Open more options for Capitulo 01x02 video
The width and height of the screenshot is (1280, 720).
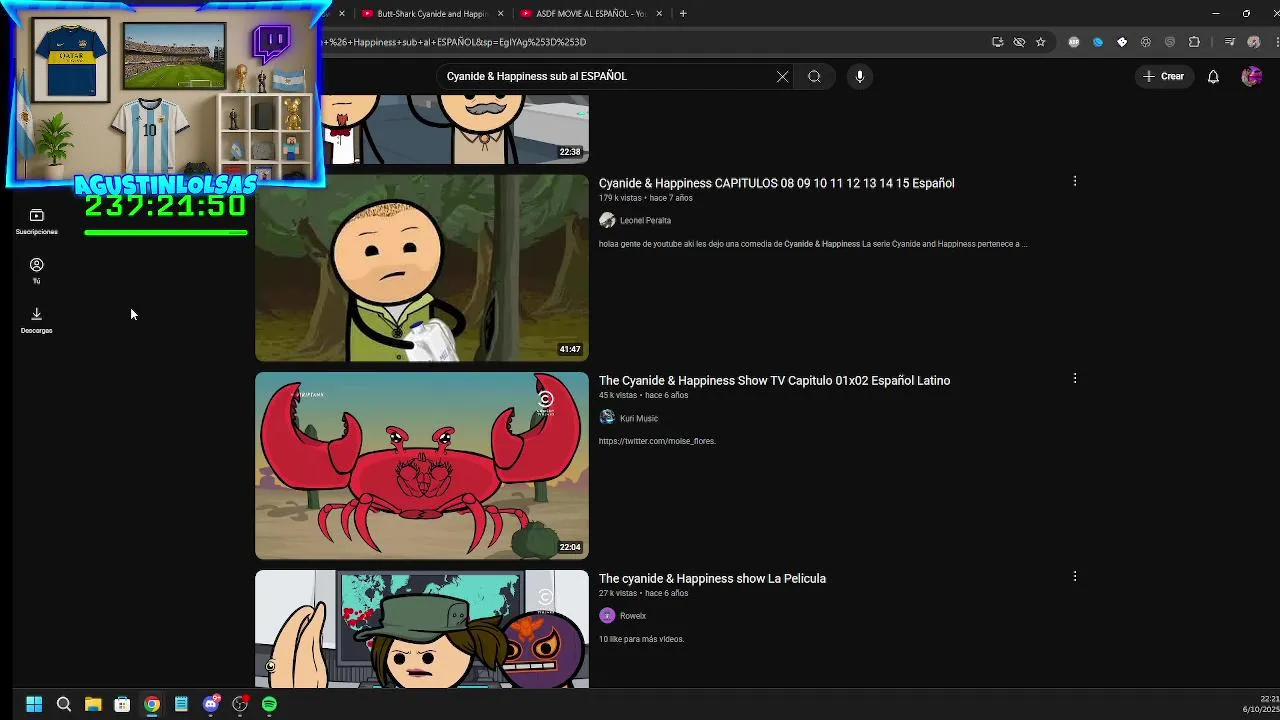[x=1075, y=378]
